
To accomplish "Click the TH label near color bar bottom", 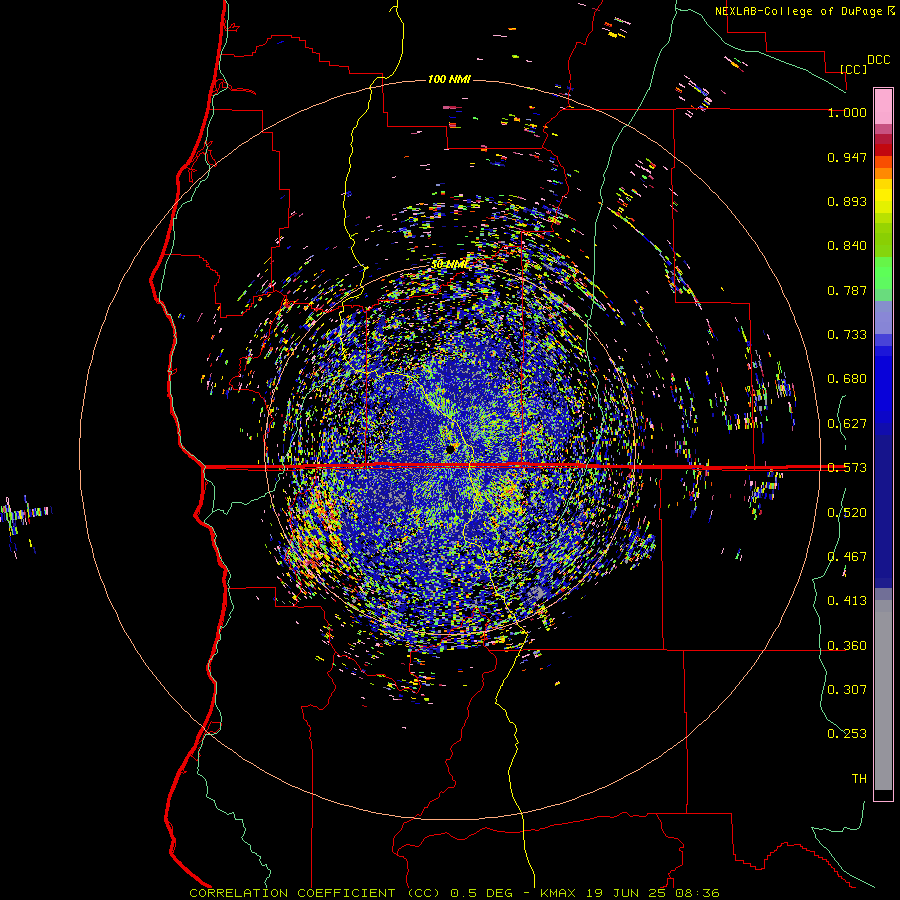I will pyautogui.click(x=859, y=779).
